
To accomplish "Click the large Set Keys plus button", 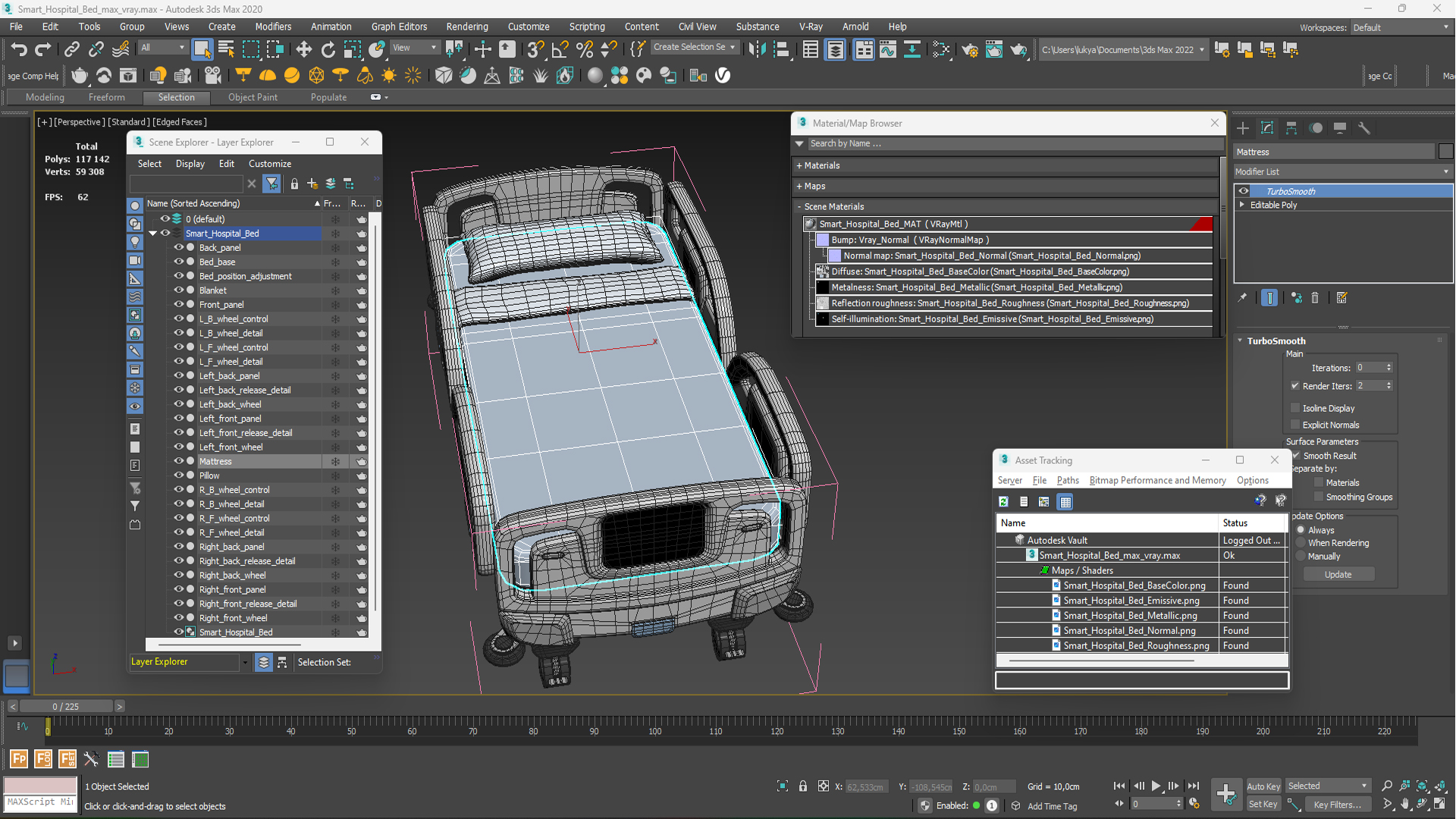I will [1225, 794].
